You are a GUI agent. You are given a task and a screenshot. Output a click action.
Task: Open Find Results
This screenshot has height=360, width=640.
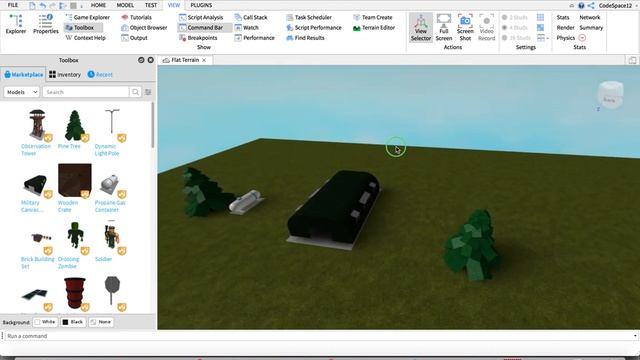(305, 38)
